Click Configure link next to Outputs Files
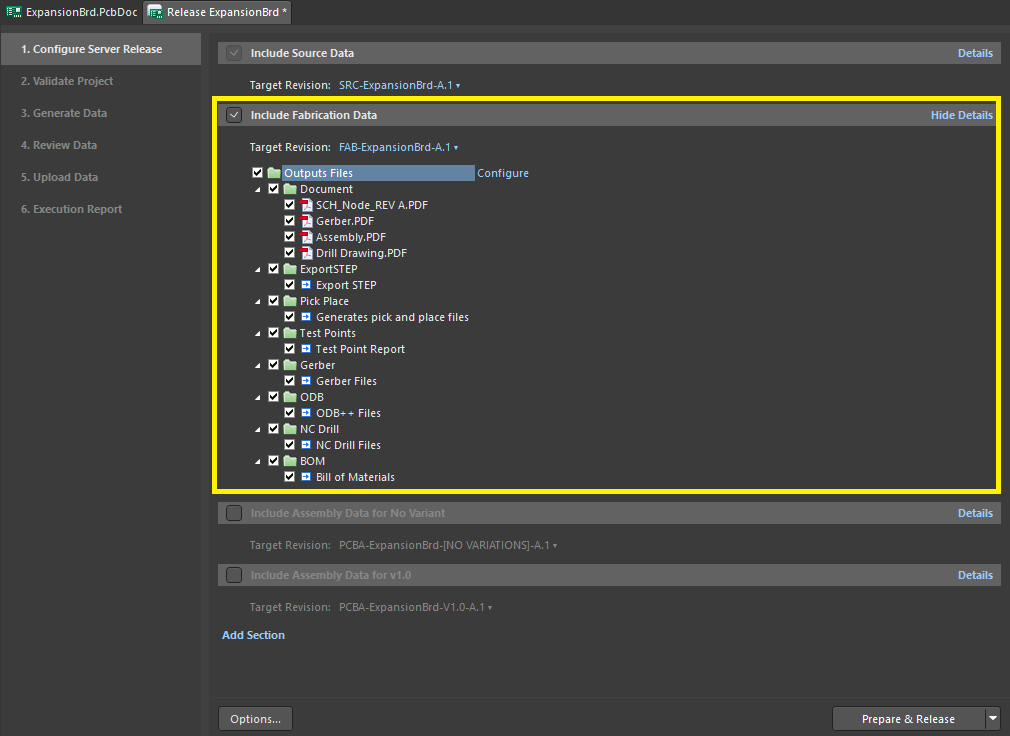 (x=502, y=173)
